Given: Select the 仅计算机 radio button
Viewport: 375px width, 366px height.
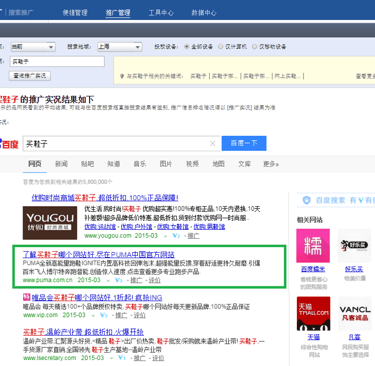Looking at the screenshot, I should (x=221, y=47).
